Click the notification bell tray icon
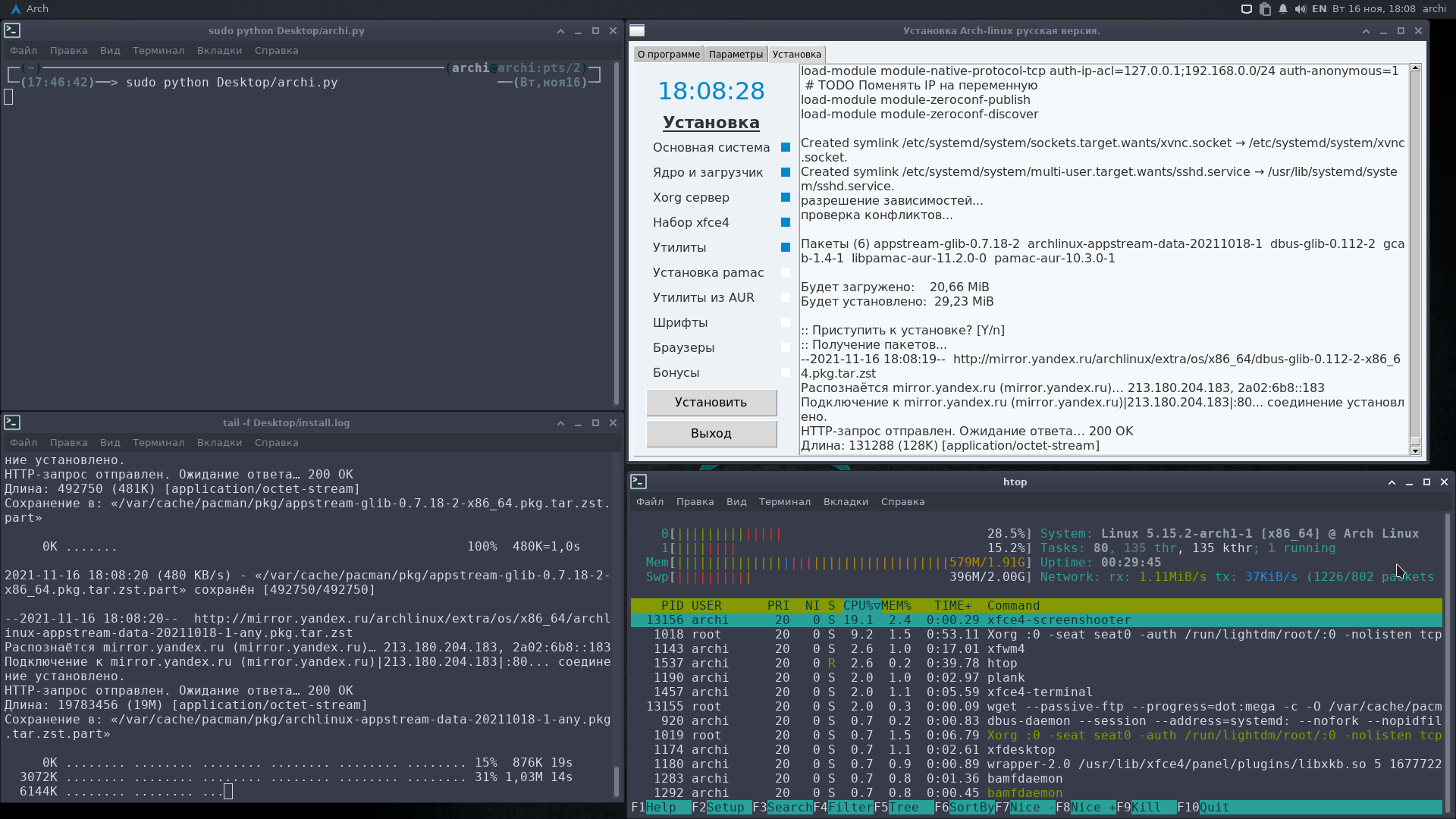This screenshot has width=1456, height=819. (1283, 9)
